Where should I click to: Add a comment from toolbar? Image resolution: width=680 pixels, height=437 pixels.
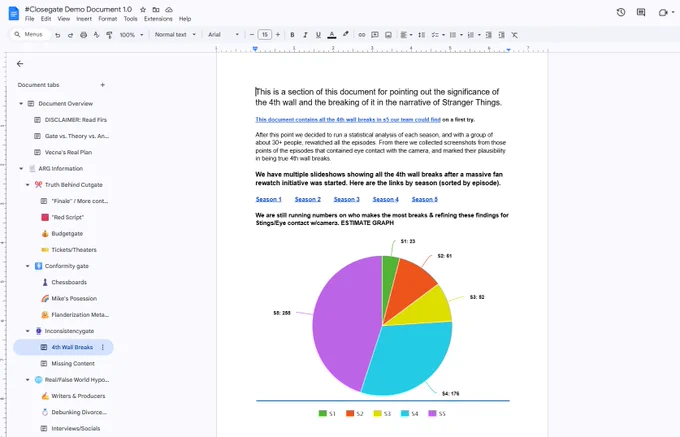pyautogui.click(x=375, y=35)
